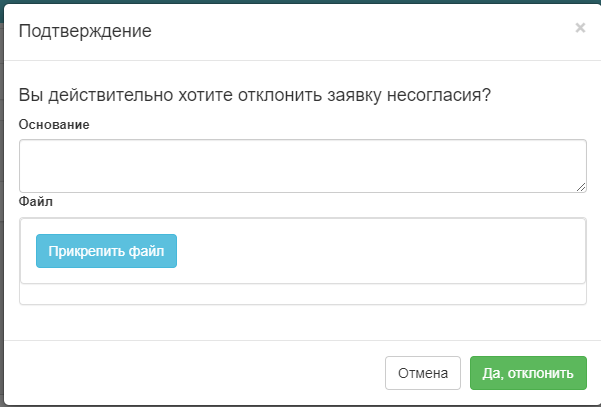Image resolution: width=601 pixels, height=407 pixels.
Task: Click the Файл field label
Action: coord(36,202)
